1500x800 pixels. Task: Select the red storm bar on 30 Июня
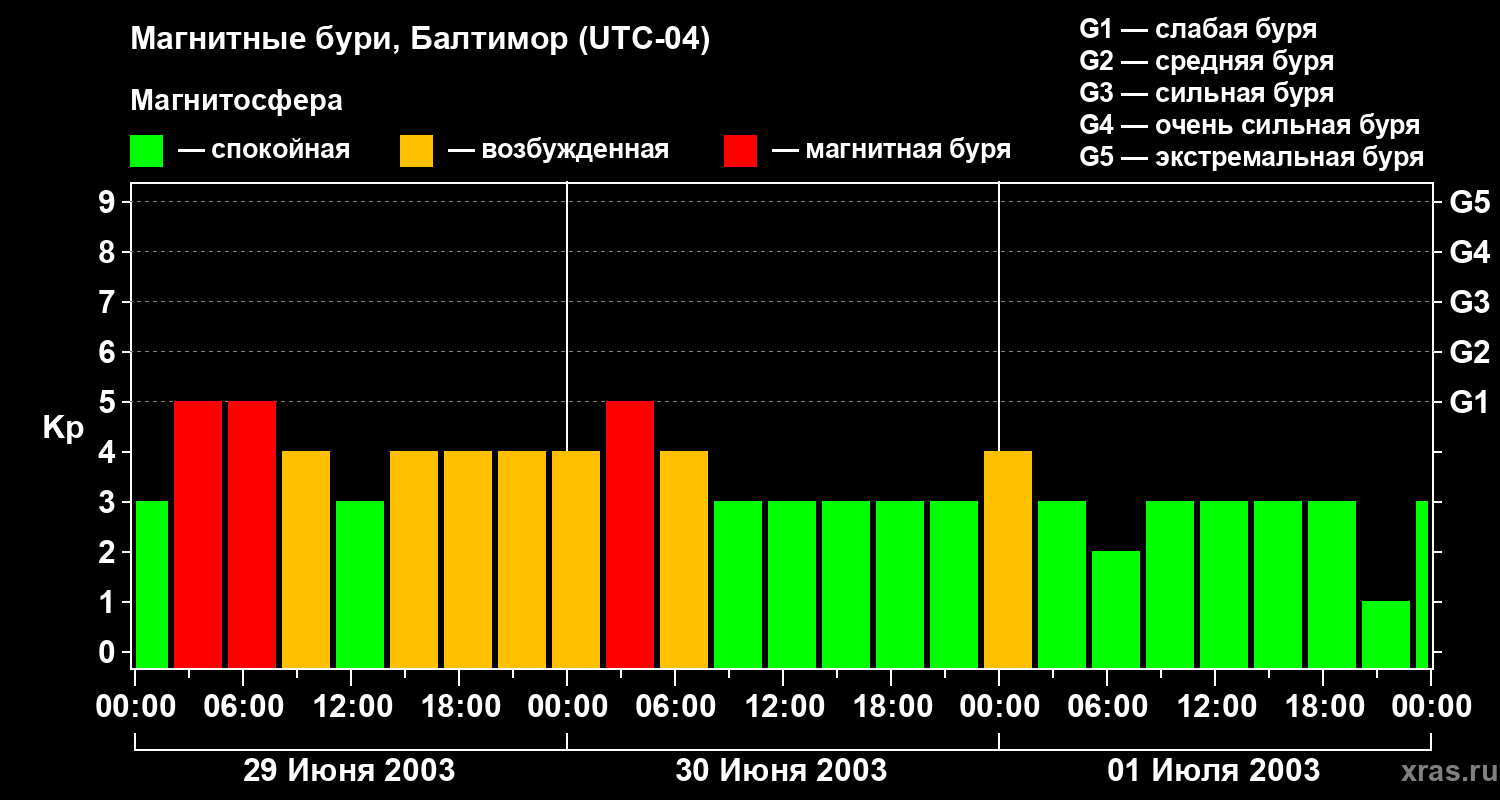pos(630,534)
